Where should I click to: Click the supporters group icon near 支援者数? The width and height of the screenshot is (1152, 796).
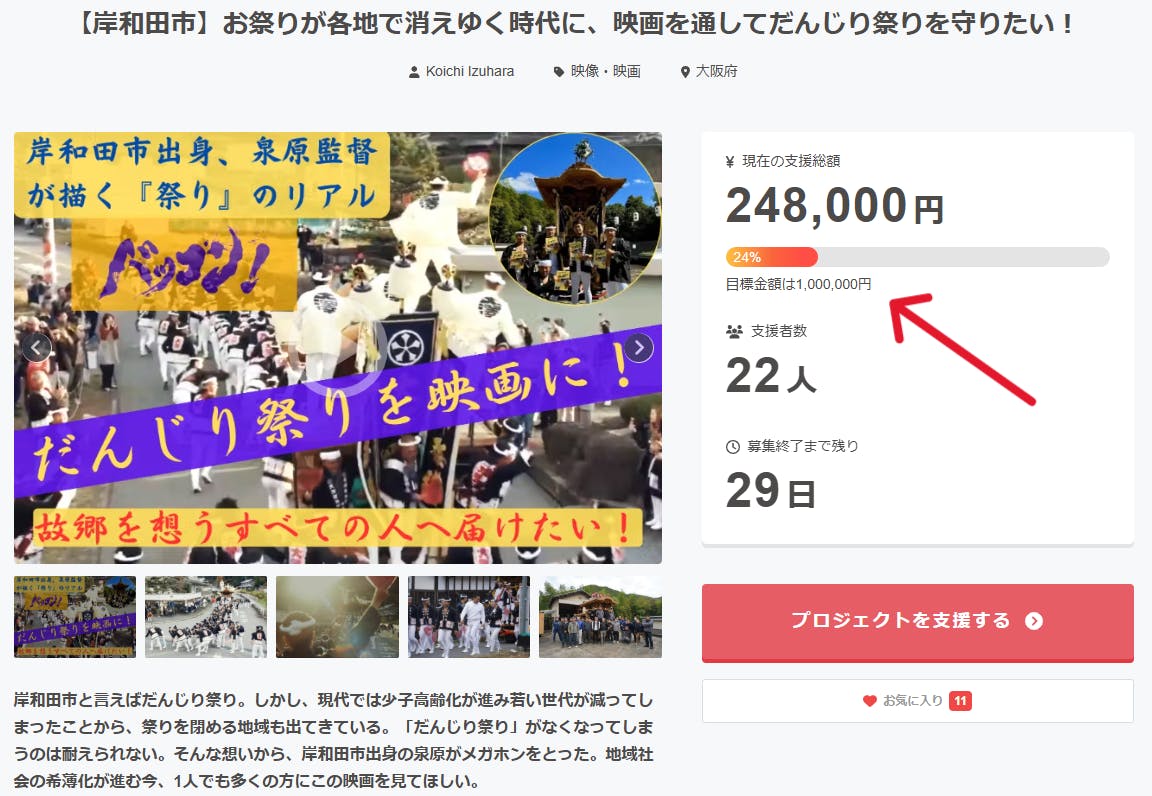coord(734,331)
